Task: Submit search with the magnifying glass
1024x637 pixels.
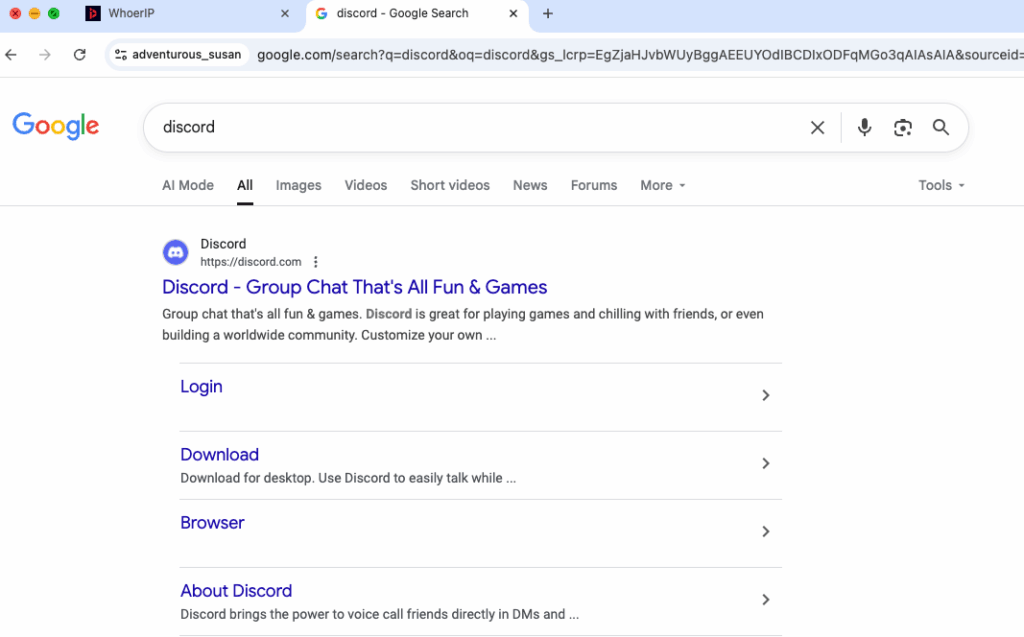Action: [940, 127]
